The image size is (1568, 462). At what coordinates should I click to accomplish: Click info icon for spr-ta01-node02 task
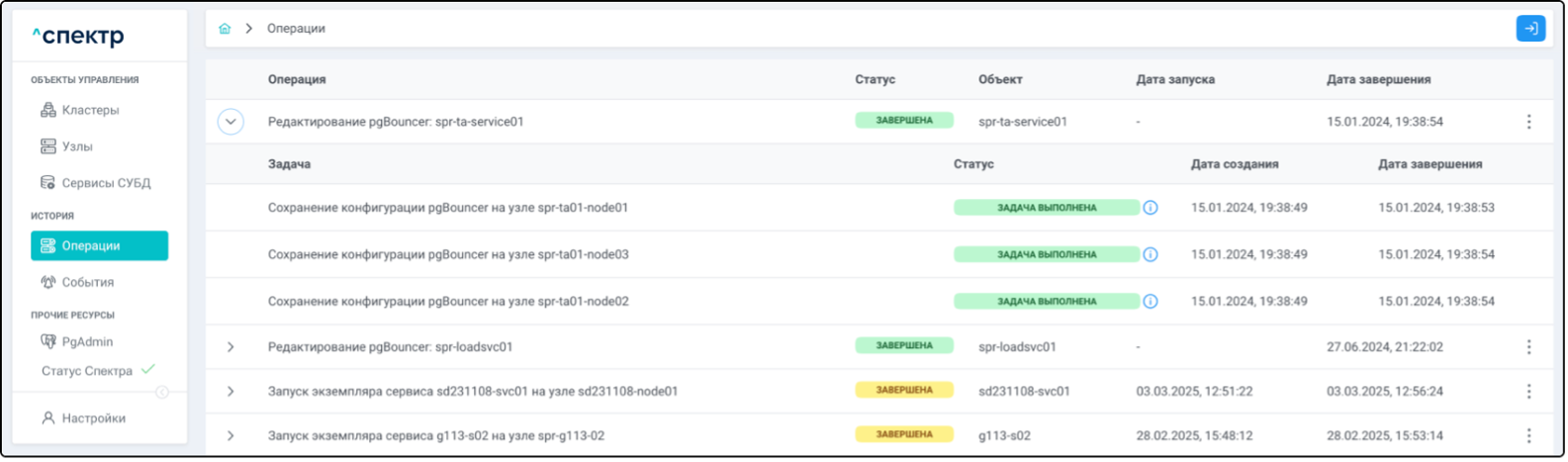[x=1150, y=301]
